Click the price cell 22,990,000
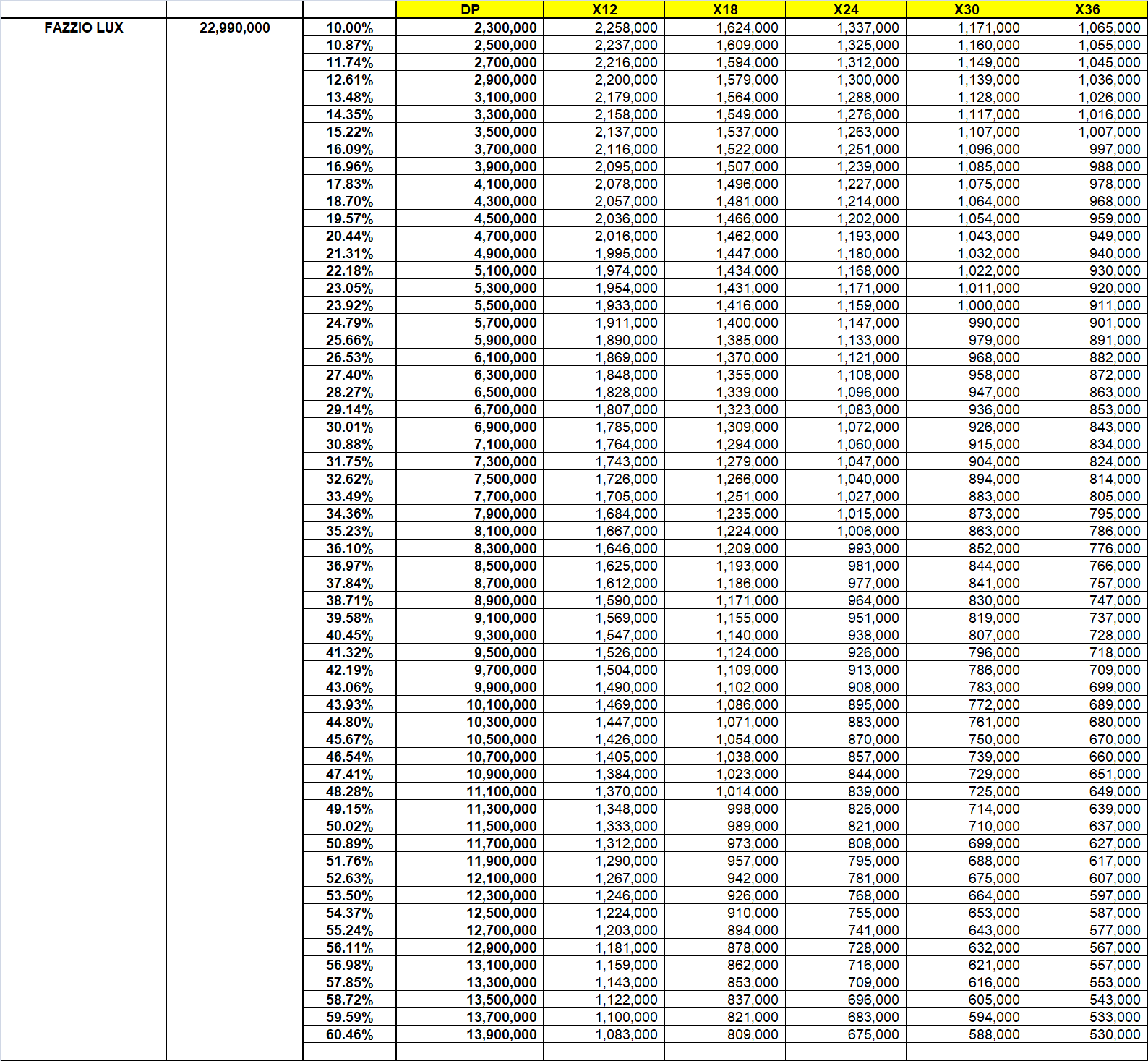Screen dimensions: 1148x1061 tap(235, 27)
